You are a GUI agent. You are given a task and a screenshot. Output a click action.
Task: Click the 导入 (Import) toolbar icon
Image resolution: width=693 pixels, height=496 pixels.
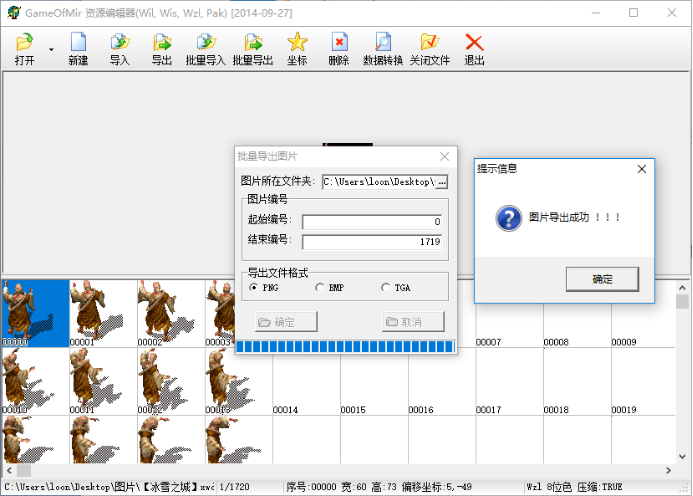[x=119, y=49]
